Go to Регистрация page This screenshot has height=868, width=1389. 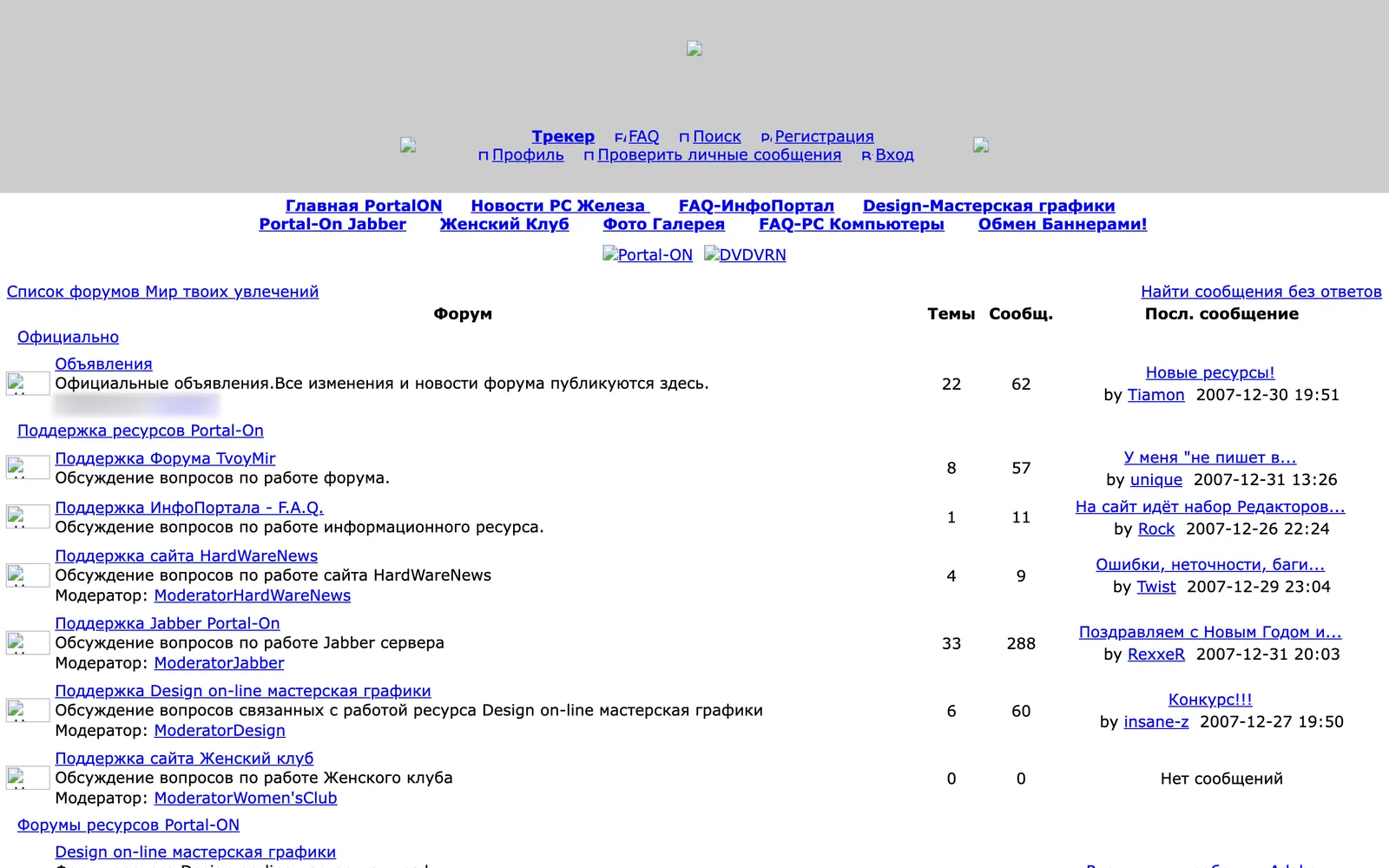(x=824, y=136)
